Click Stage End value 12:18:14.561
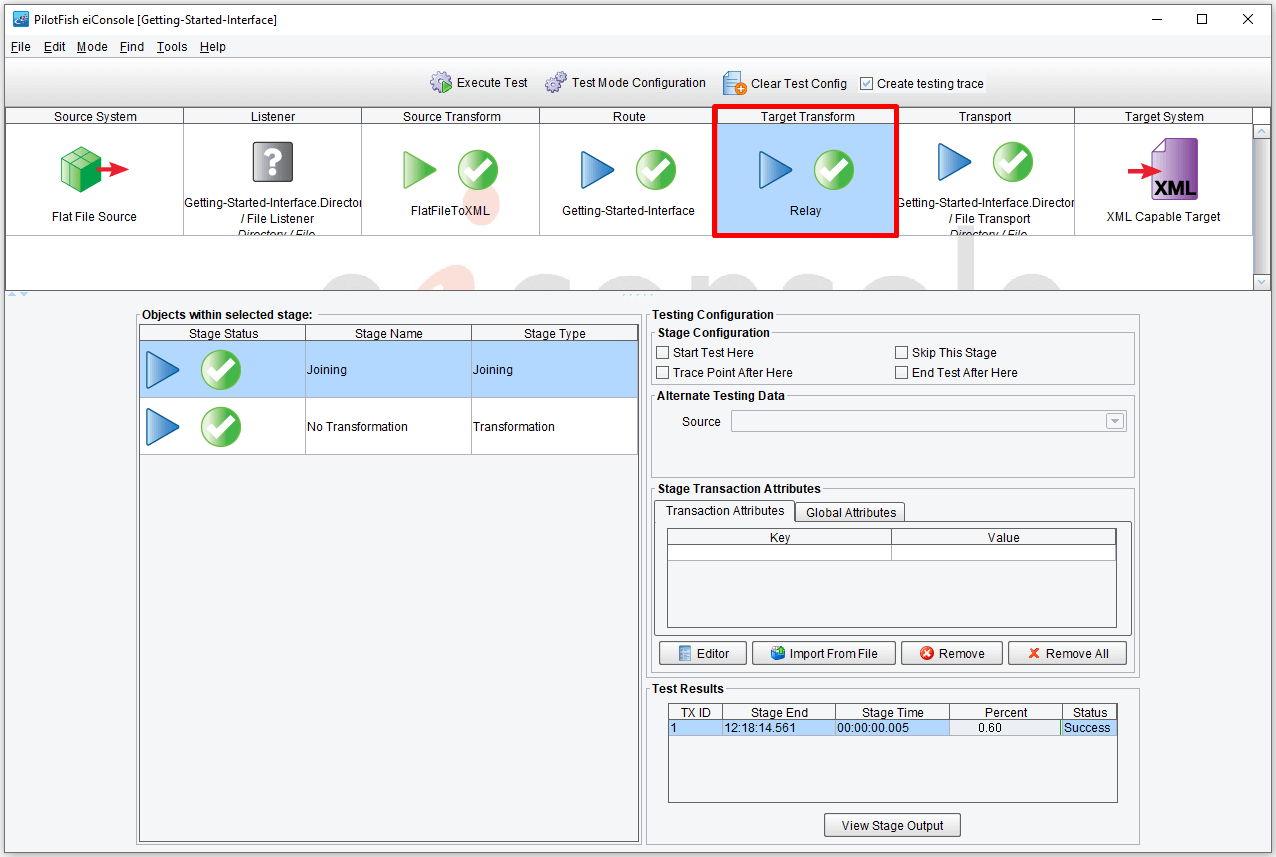 779,728
